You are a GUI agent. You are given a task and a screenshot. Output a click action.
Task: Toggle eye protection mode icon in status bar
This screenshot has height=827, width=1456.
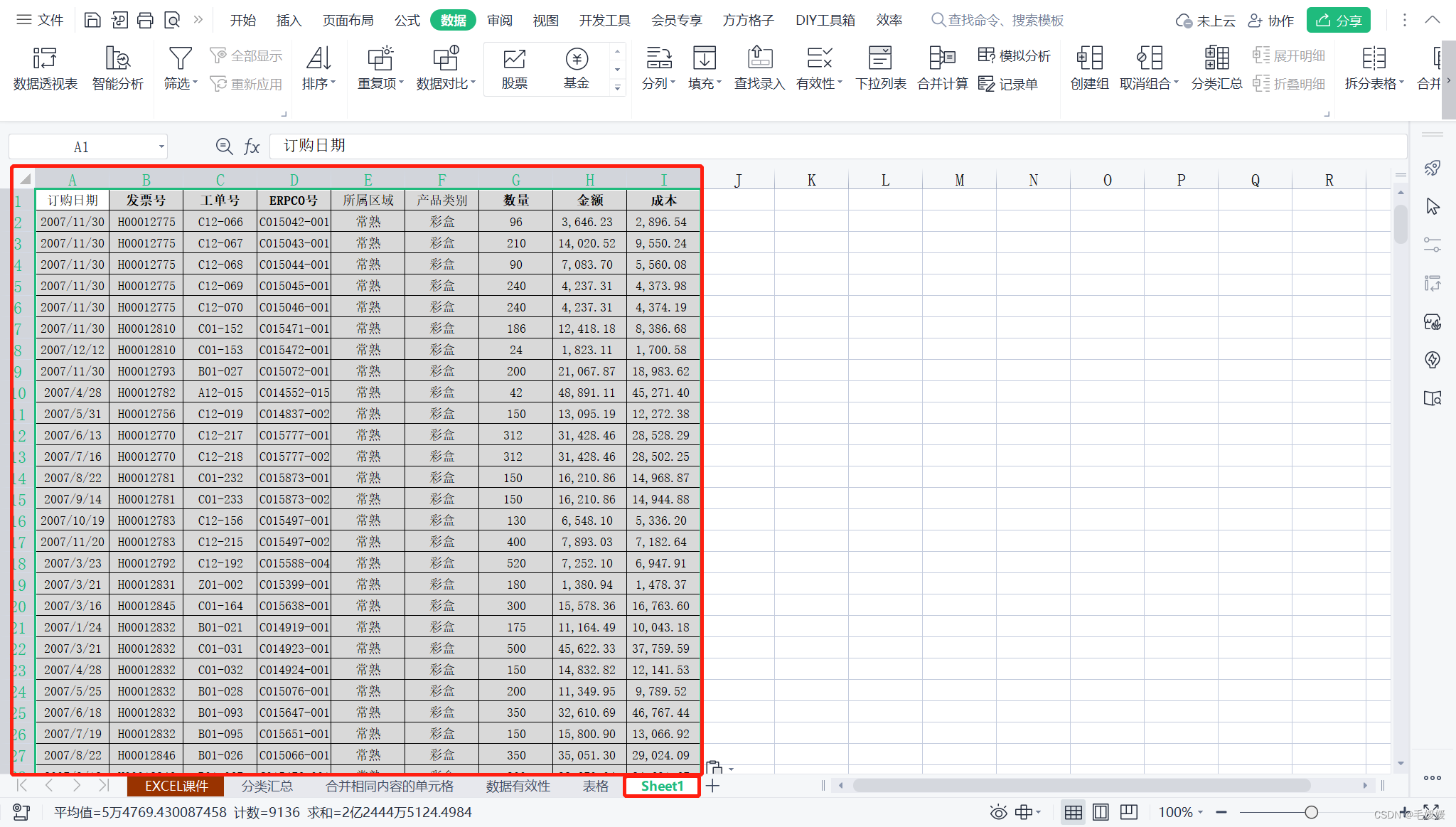coord(998,812)
